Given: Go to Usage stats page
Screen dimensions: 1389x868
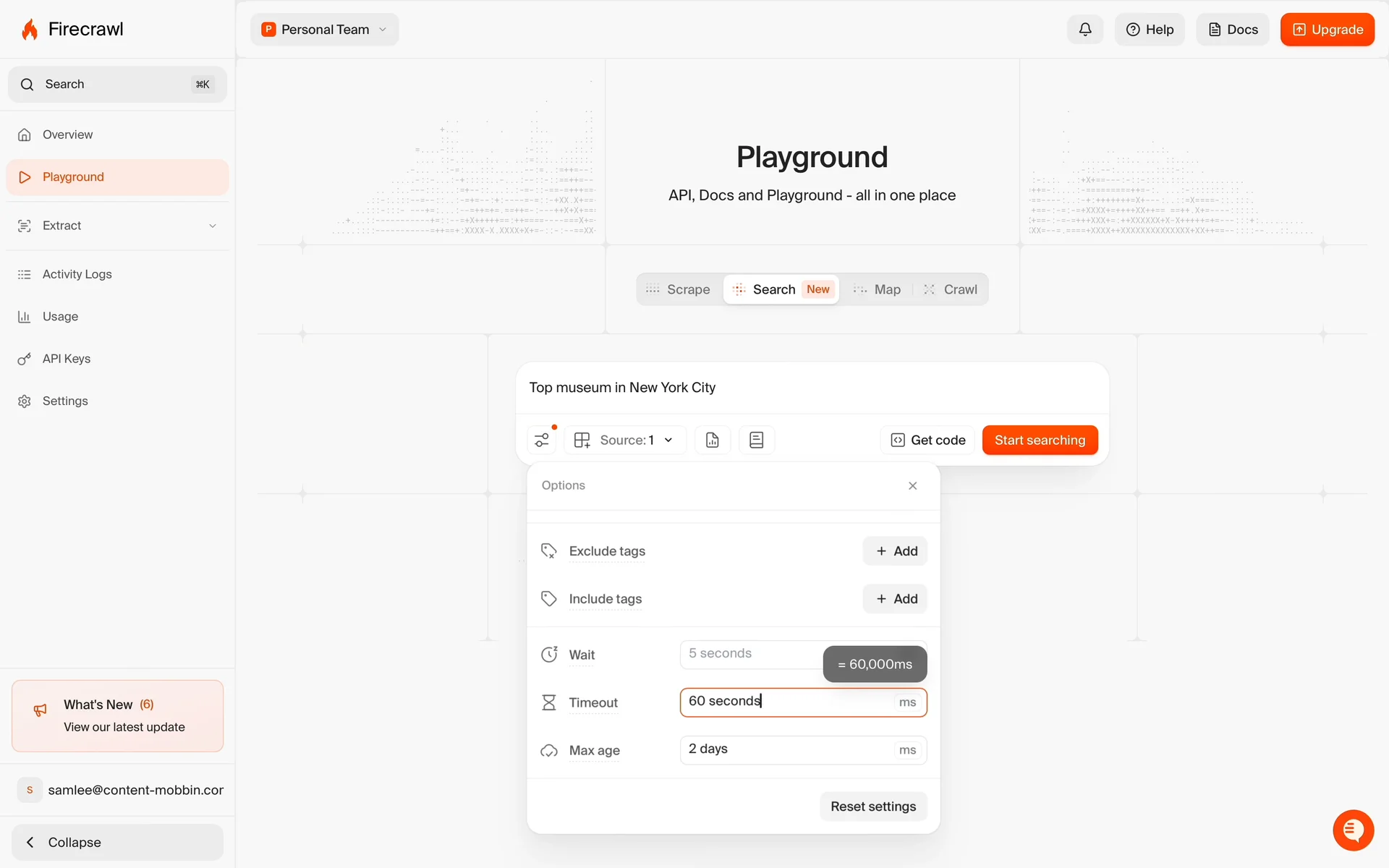Looking at the screenshot, I should [x=60, y=317].
